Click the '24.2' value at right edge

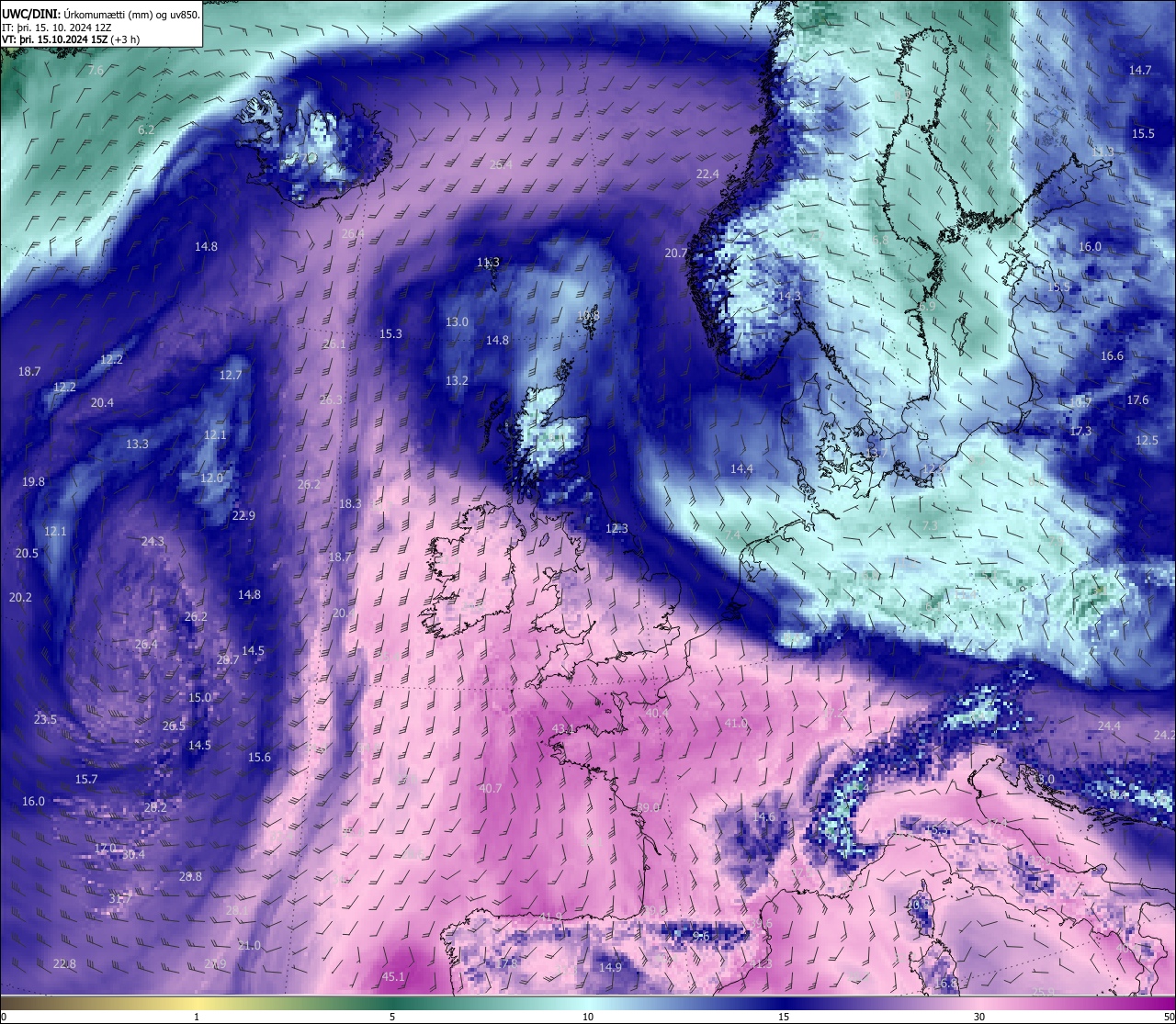coord(1164,736)
